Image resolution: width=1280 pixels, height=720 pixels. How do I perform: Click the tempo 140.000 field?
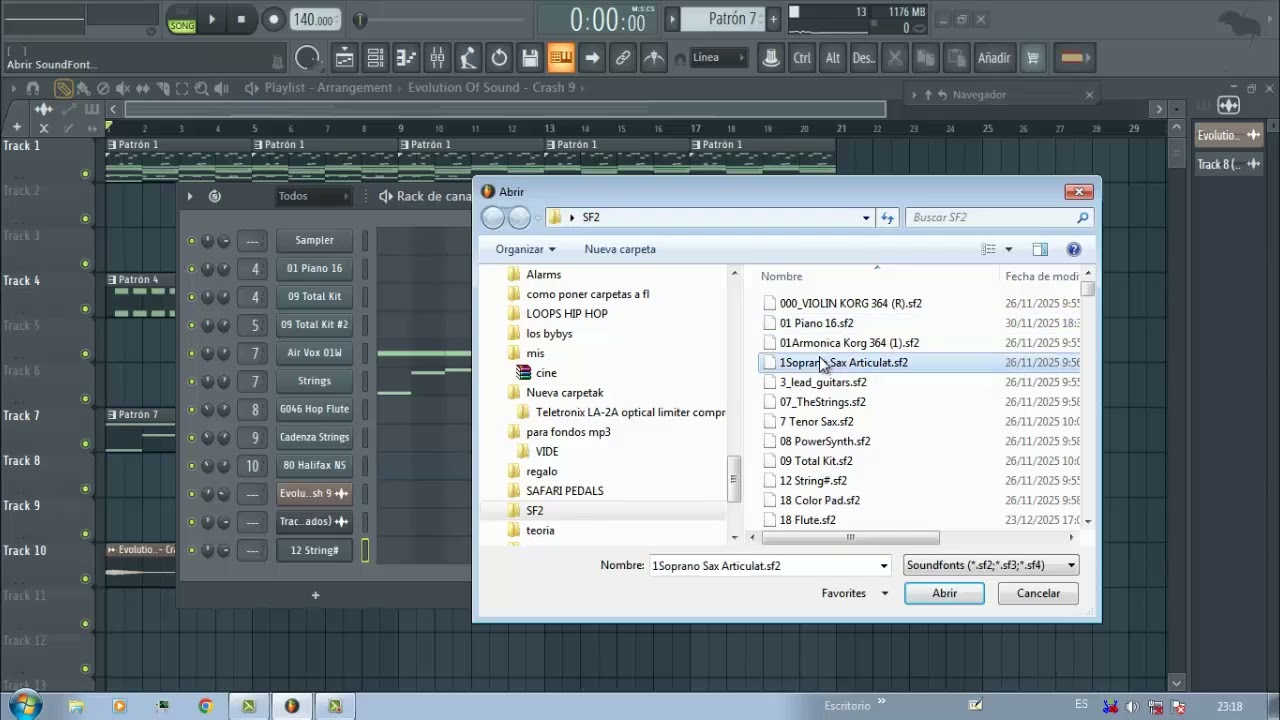coord(315,19)
